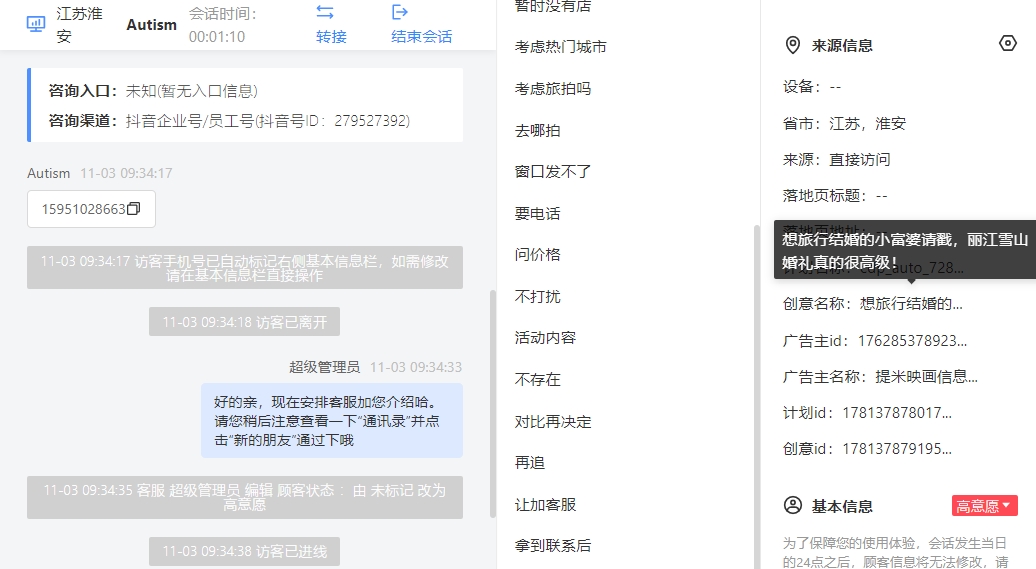Viewport: 1036px width, 569px height.
Task: Click the 落地页标题 field row
Action: tap(835, 196)
